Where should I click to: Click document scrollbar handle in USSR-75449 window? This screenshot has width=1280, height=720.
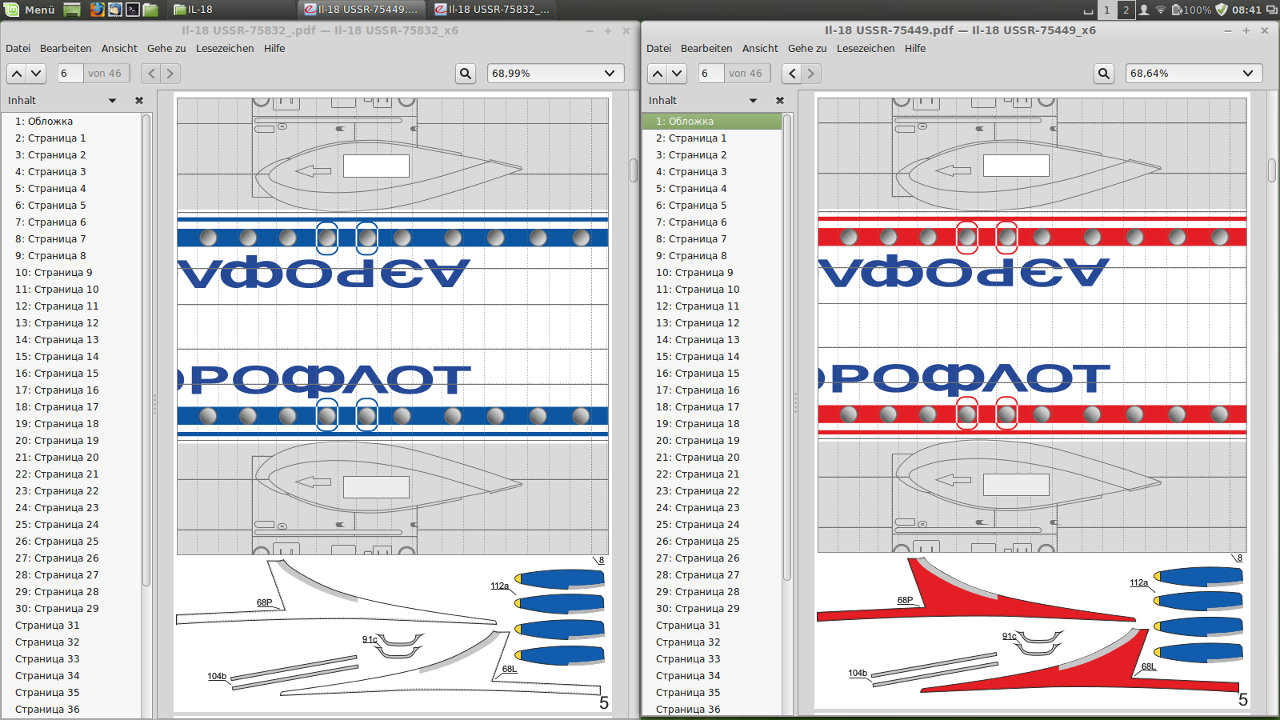(x=1272, y=170)
